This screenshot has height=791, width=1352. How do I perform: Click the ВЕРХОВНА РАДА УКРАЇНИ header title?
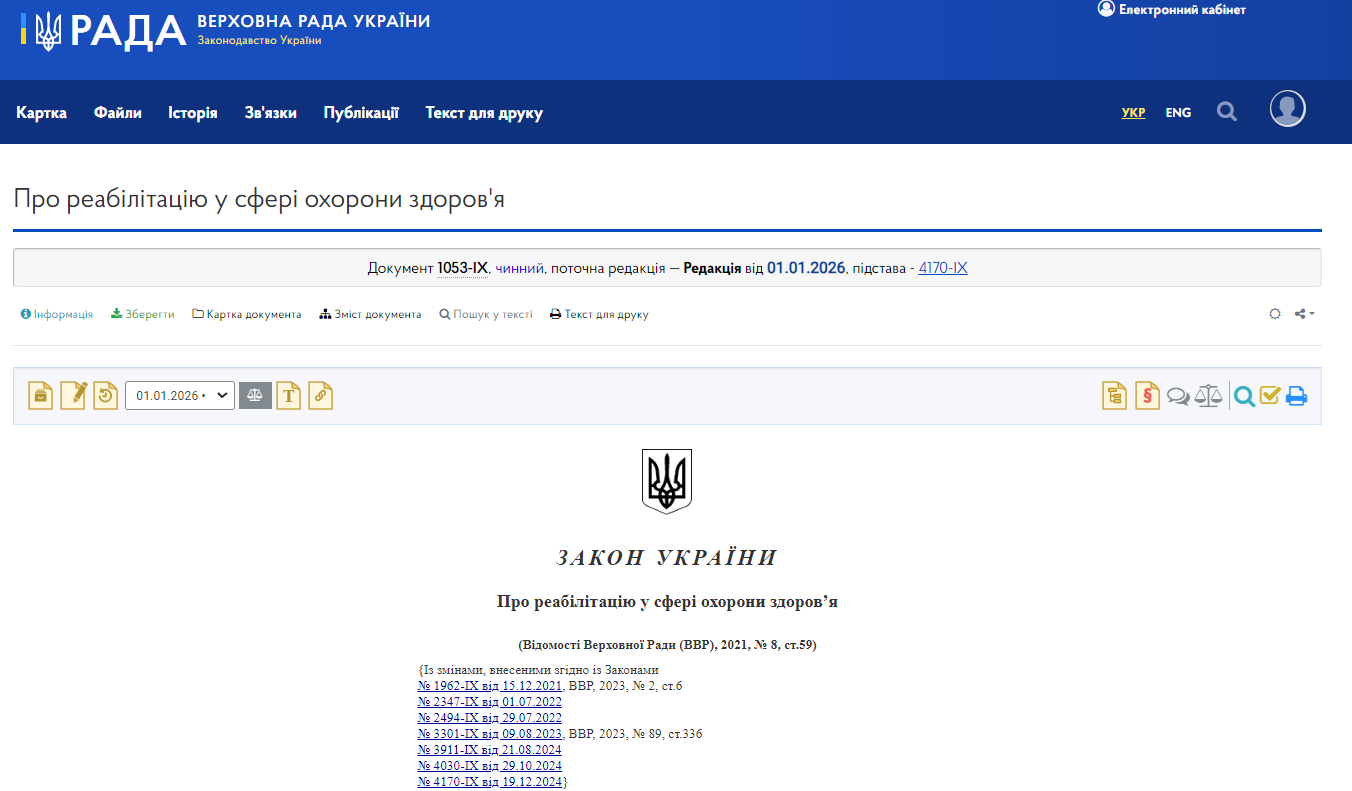tap(314, 21)
